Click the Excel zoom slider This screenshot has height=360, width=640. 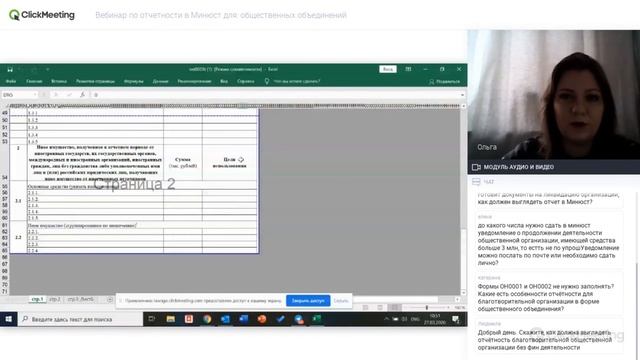coord(427,307)
